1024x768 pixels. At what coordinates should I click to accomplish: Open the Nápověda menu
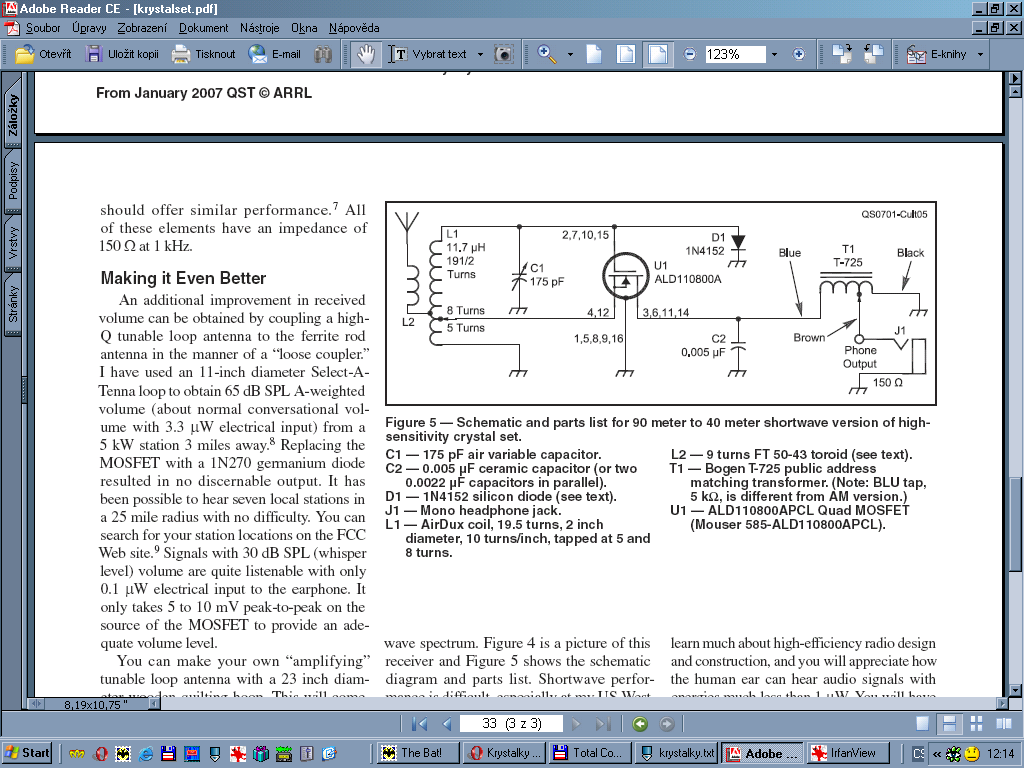tap(354, 28)
